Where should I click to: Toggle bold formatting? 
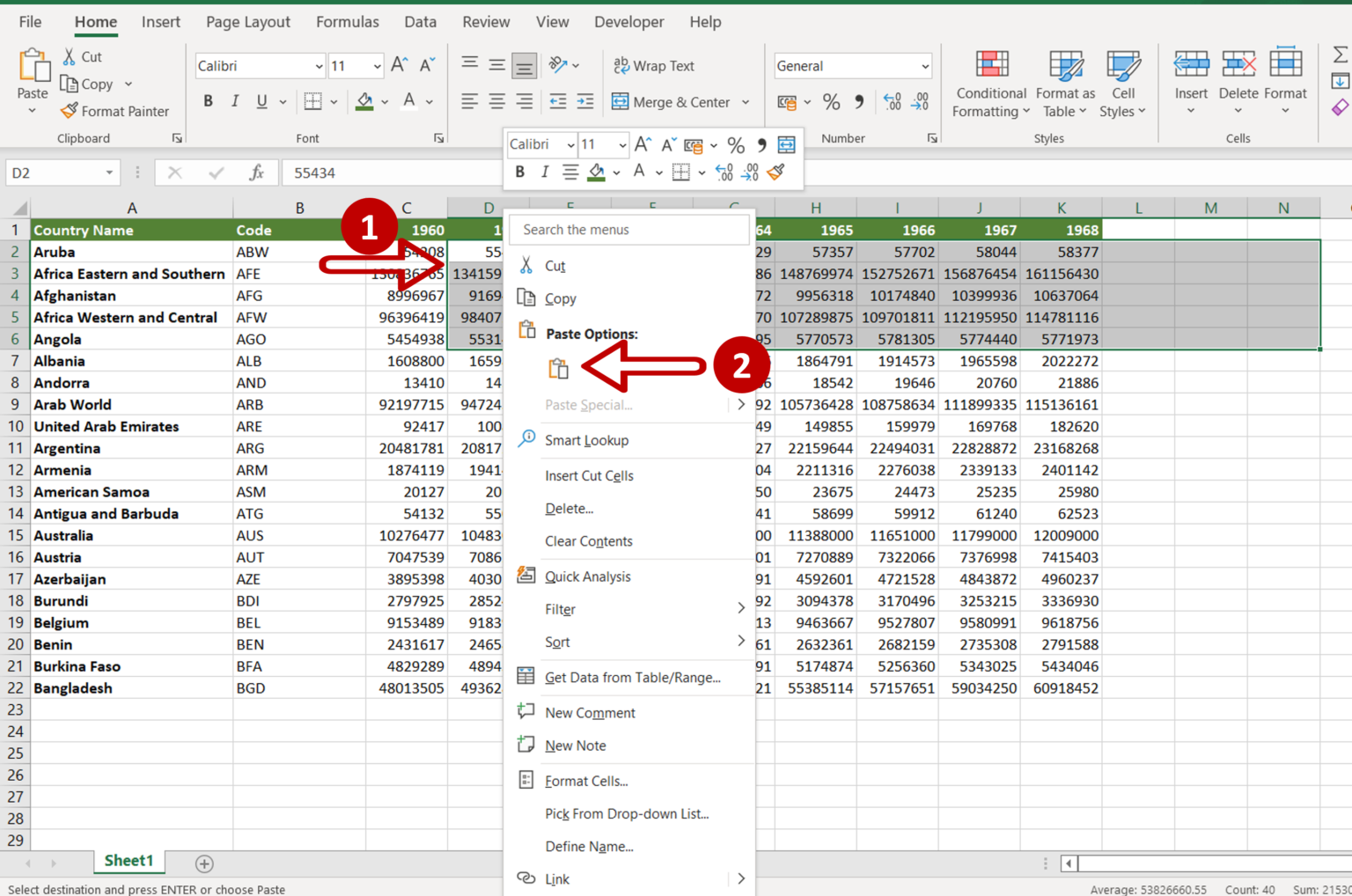pos(208,100)
